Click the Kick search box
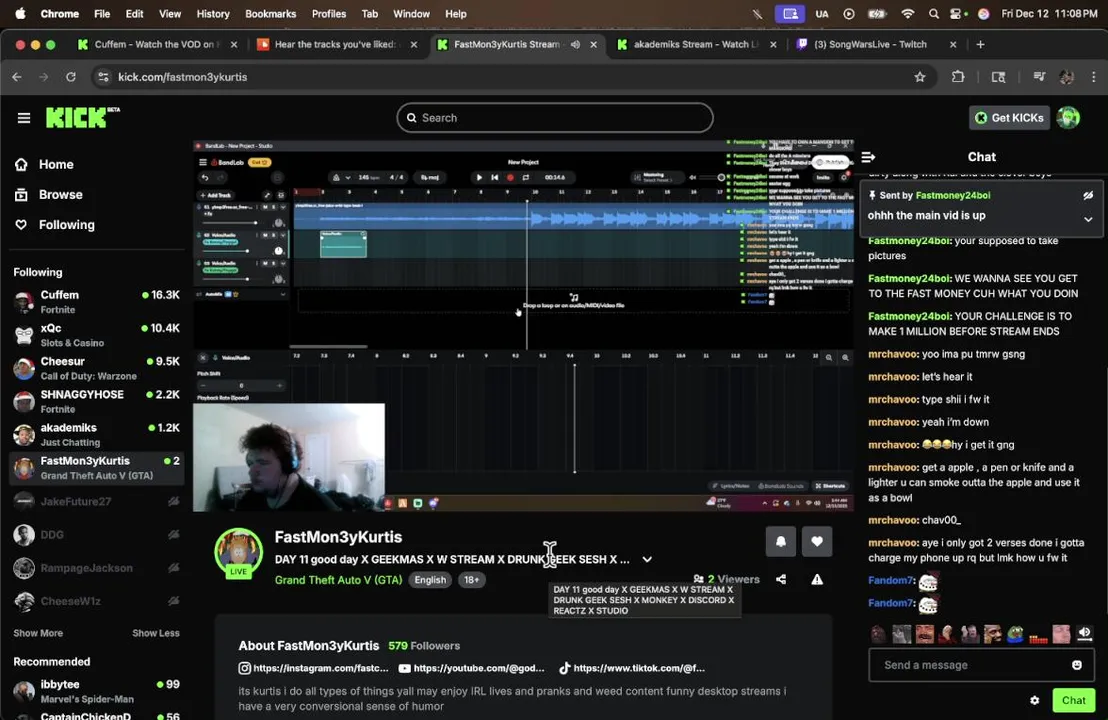This screenshot has height=720, width=1108. (x=555, y=118)
